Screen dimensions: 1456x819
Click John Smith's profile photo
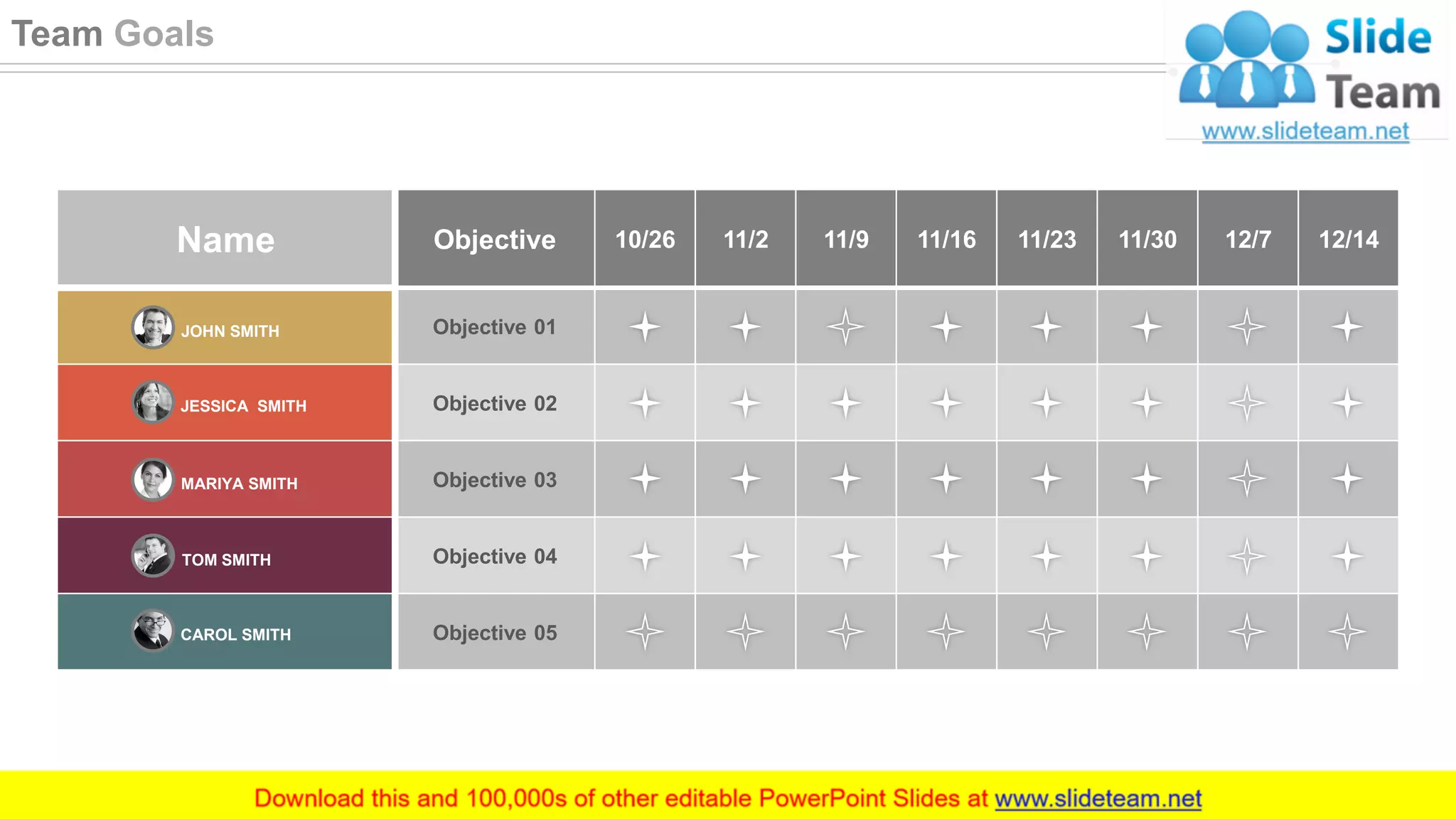point(152,327)
